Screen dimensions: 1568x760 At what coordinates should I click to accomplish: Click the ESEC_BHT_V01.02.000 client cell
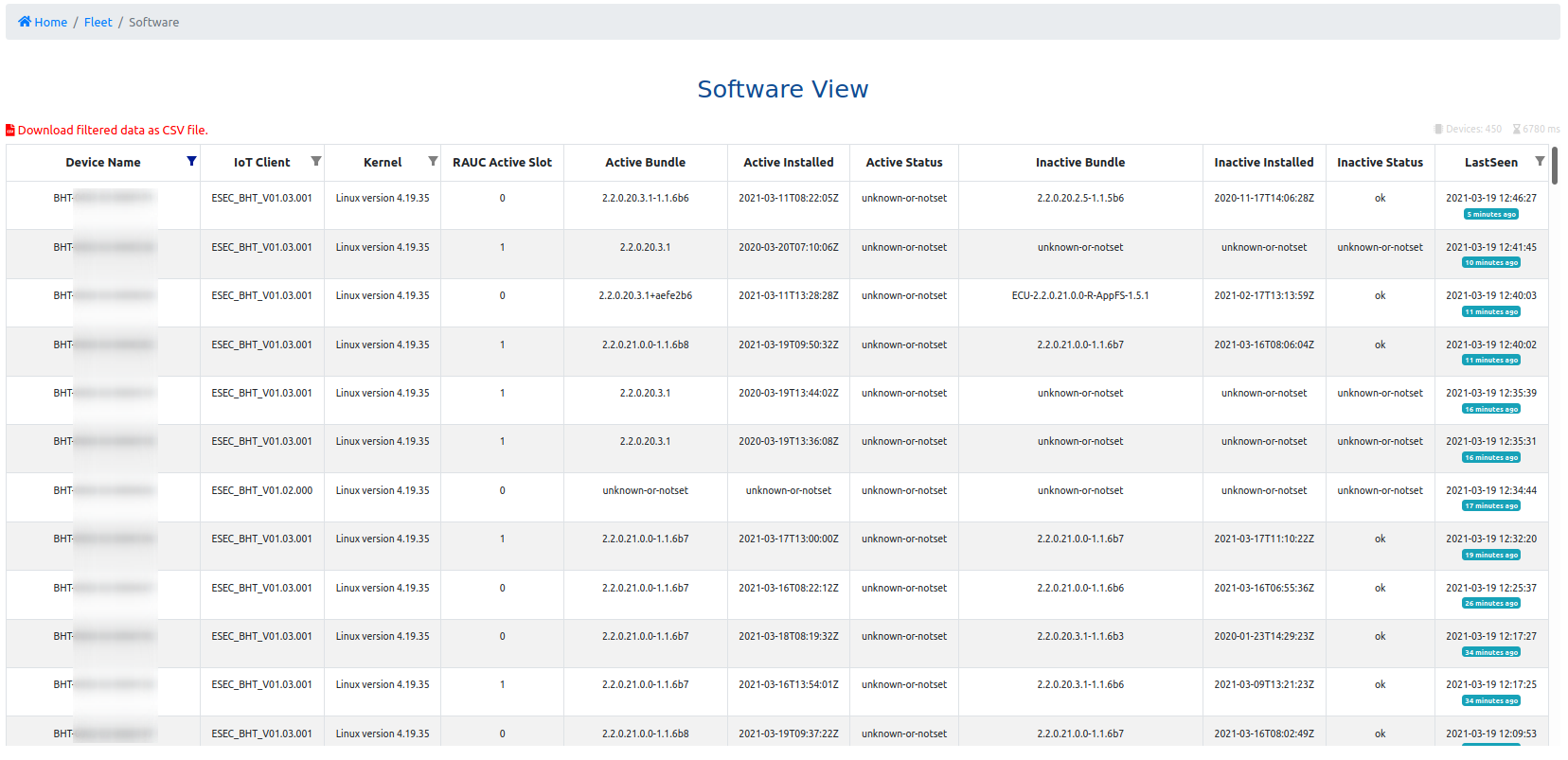coord(261,491)
